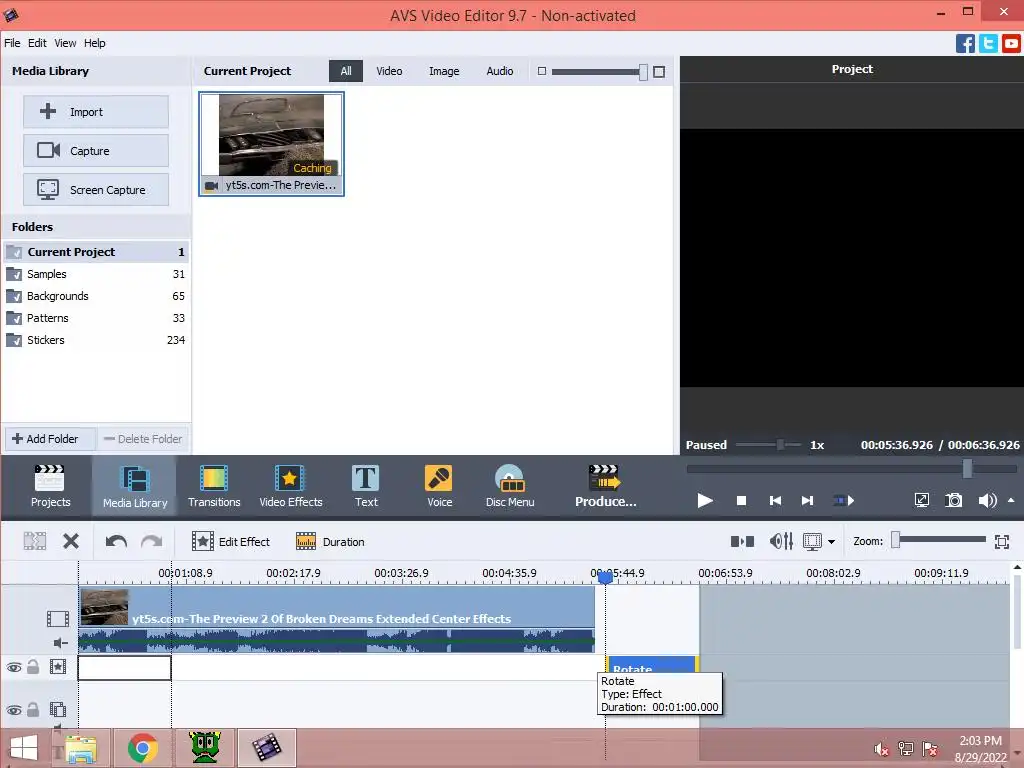This screenshot has height=768, width=1024.
Task: Delete the selected timeline object
Action: click(71, 541)
